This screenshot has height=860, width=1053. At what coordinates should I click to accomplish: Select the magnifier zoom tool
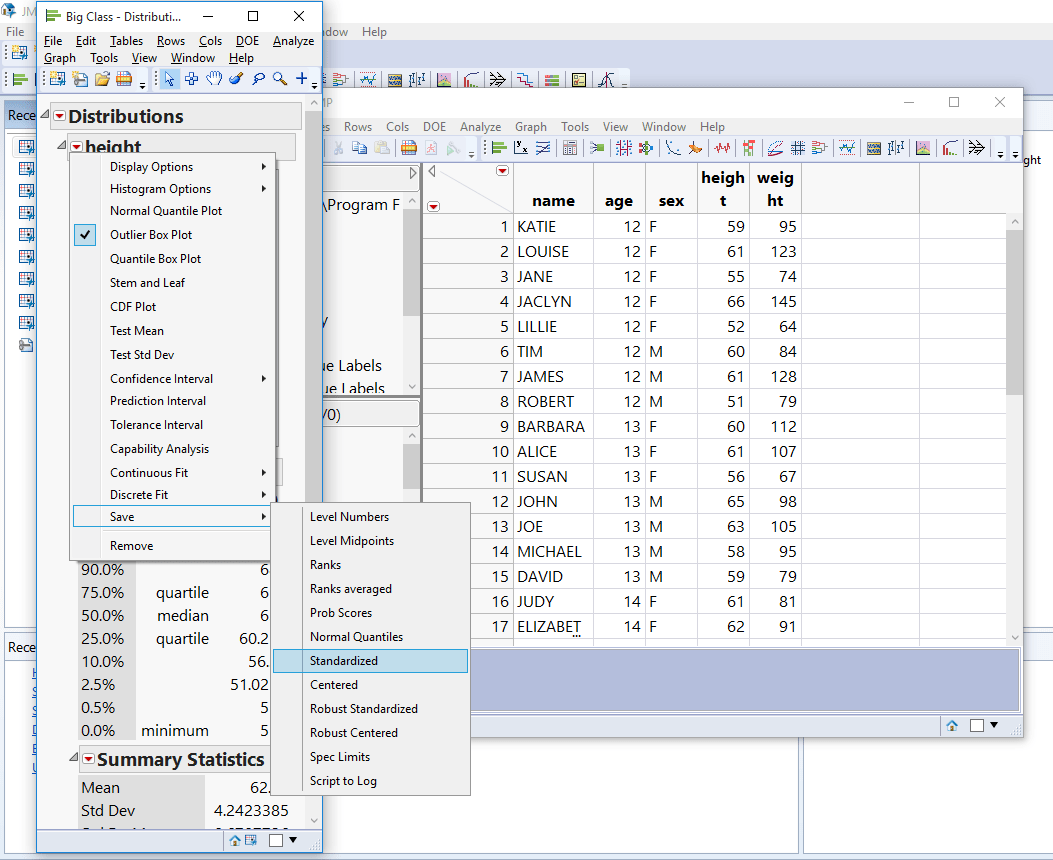(x=279, y=79)
